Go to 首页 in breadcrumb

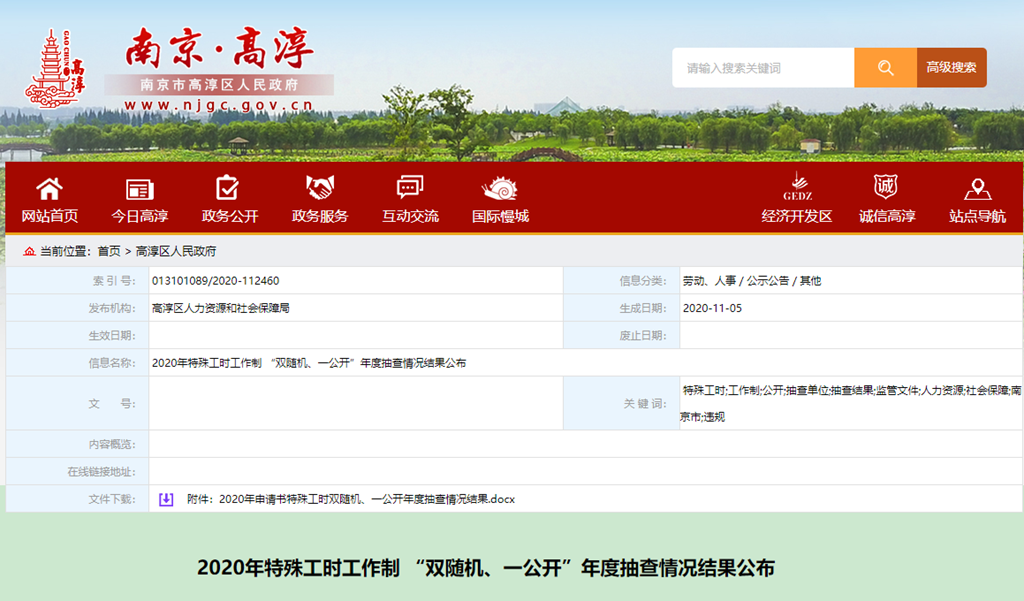109,251
